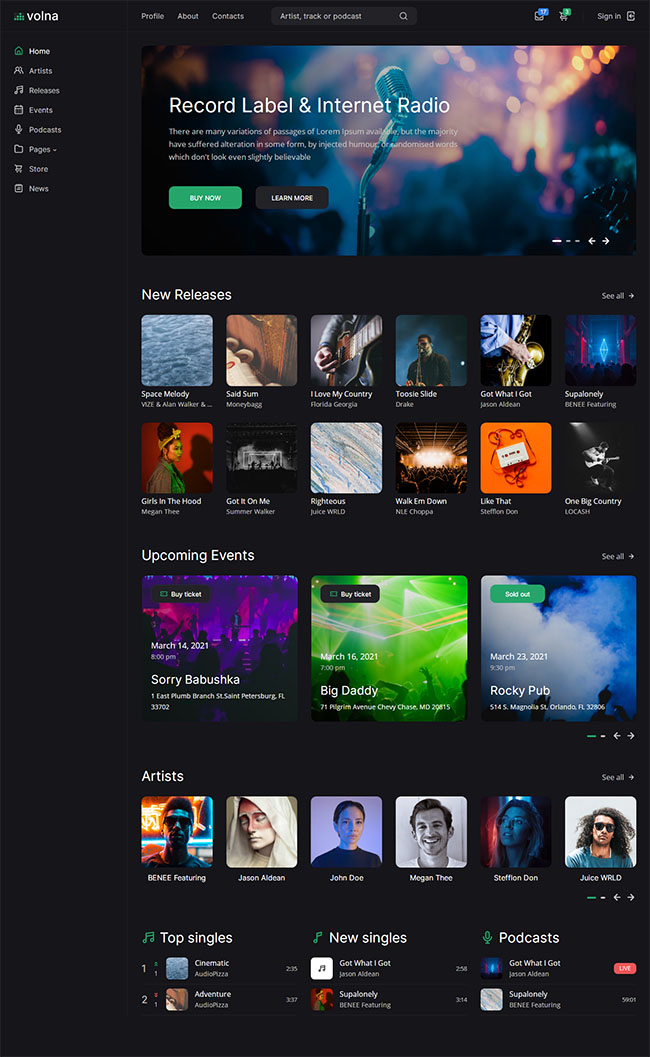Click the Sign in door icon
This screenshot has width=650, height=1057.
pos(631,16)
